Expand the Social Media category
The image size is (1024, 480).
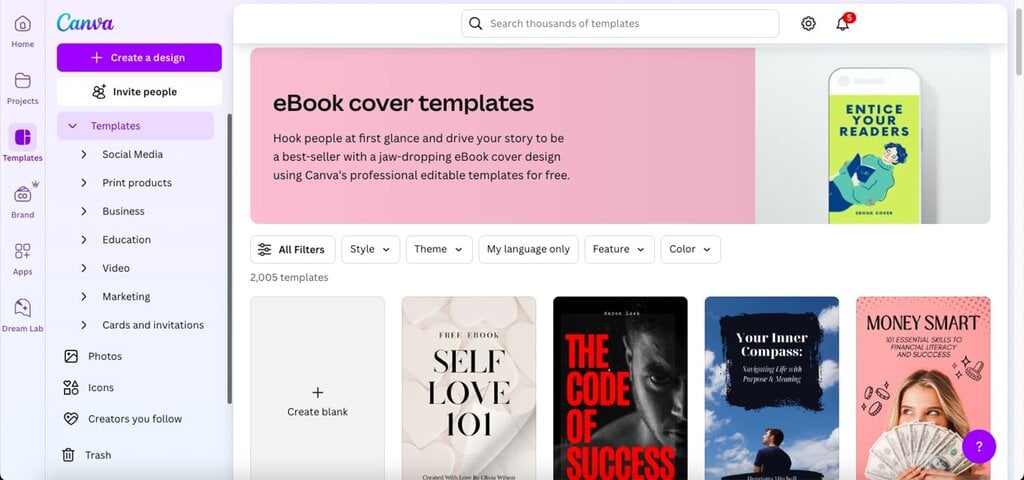84,154
